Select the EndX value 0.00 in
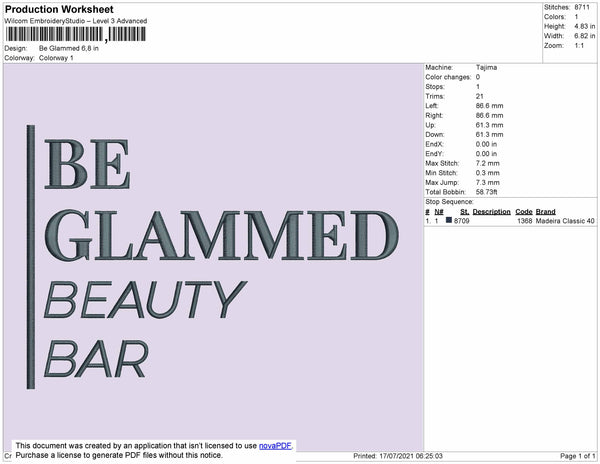This screenshot has height=464, width=600. click(x=486, y=144)
